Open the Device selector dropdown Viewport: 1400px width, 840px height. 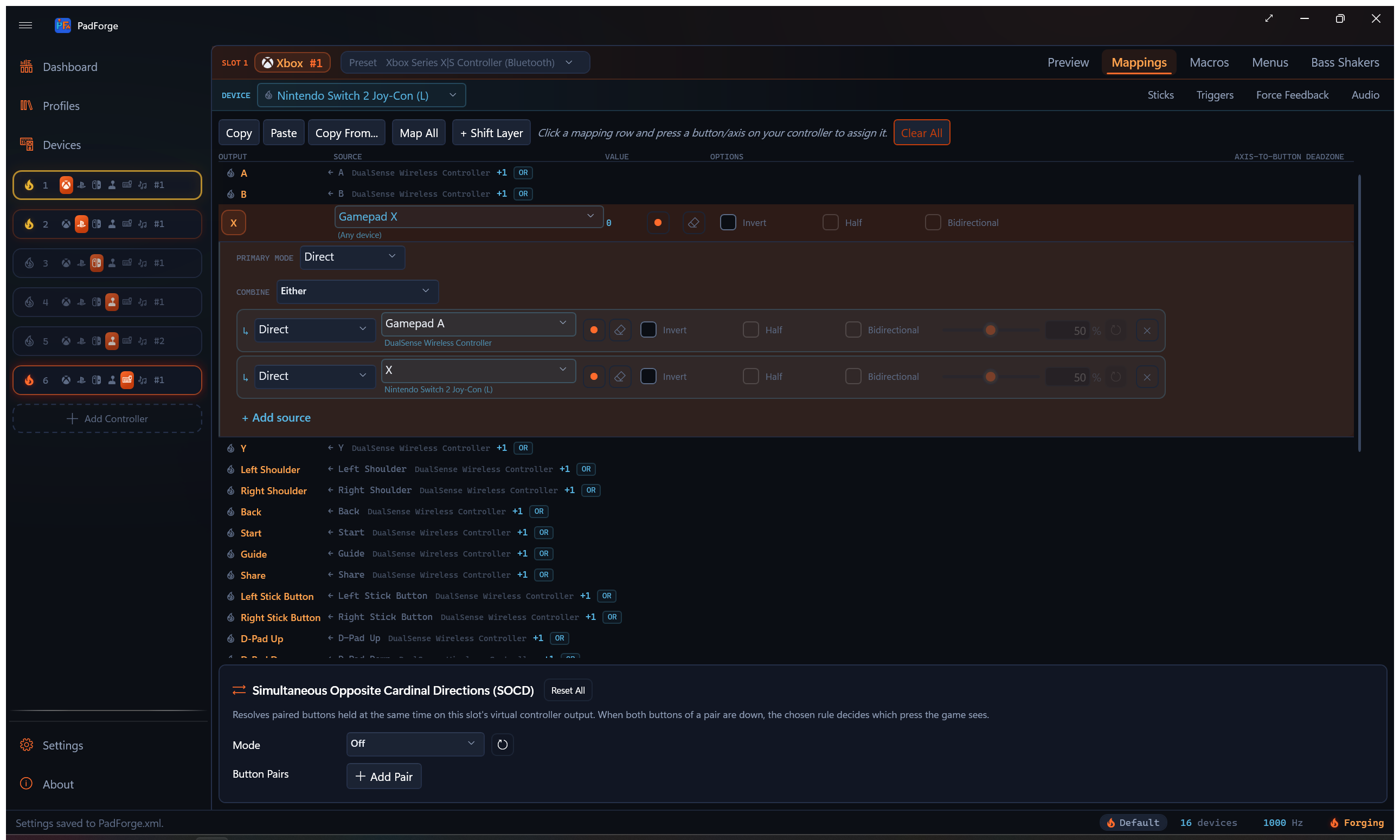pyautogui.click(x=361, y=95)
